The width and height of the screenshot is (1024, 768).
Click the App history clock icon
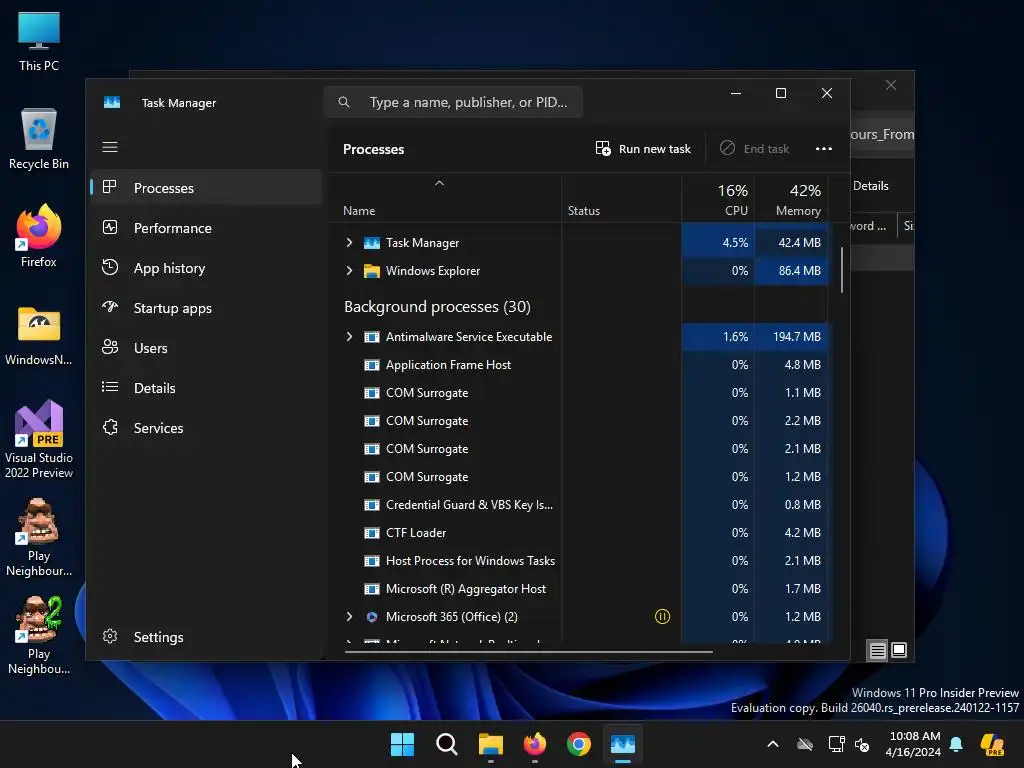[110, 267]
